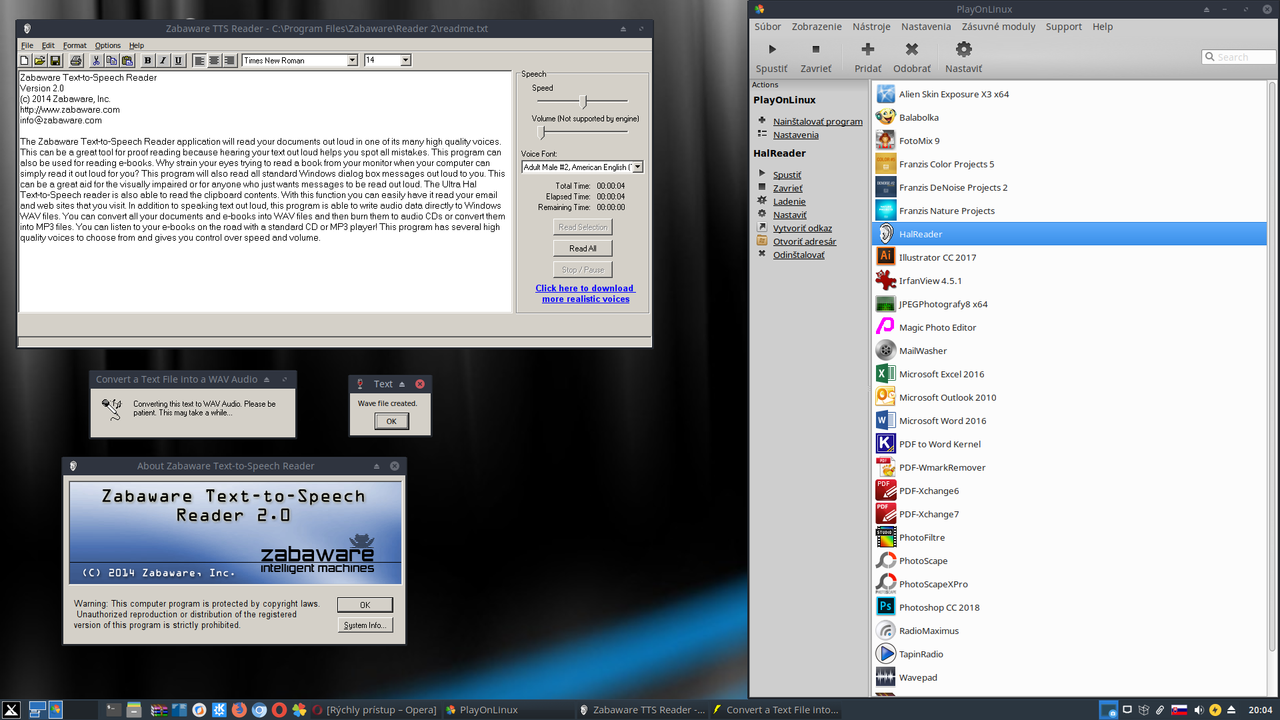Click Odinštalovať in HalReader actions
This screenshot has height=720, width=1280.
799,255
